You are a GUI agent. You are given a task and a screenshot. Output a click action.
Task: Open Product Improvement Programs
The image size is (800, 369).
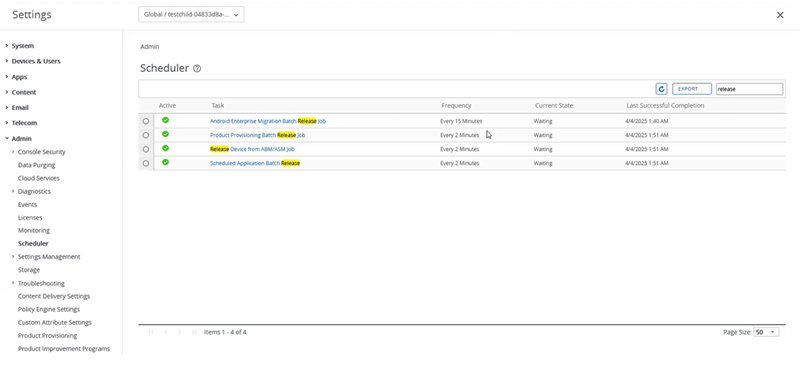64,349
